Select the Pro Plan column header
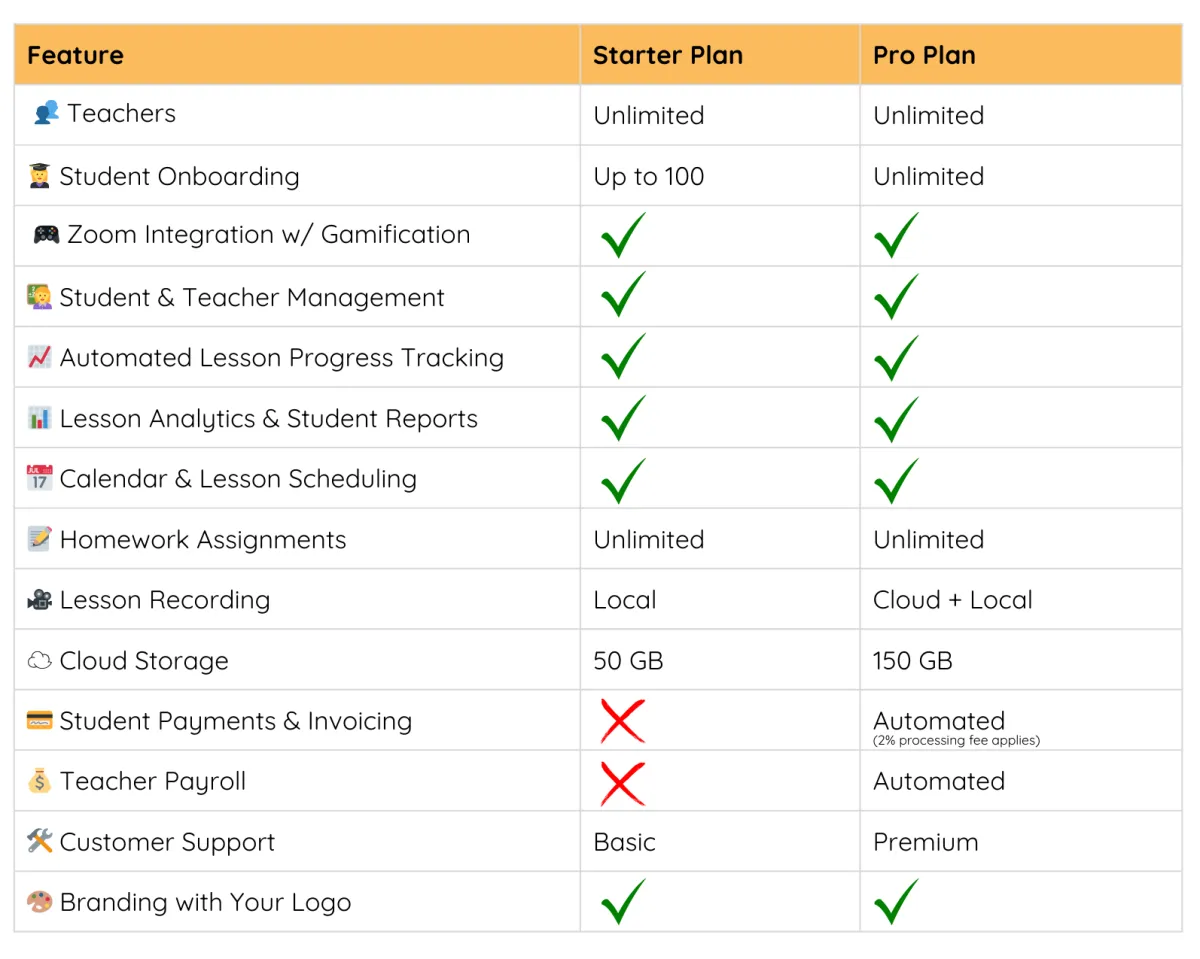The height and width of the screenshot is (959, 1200). (1021, 55)
